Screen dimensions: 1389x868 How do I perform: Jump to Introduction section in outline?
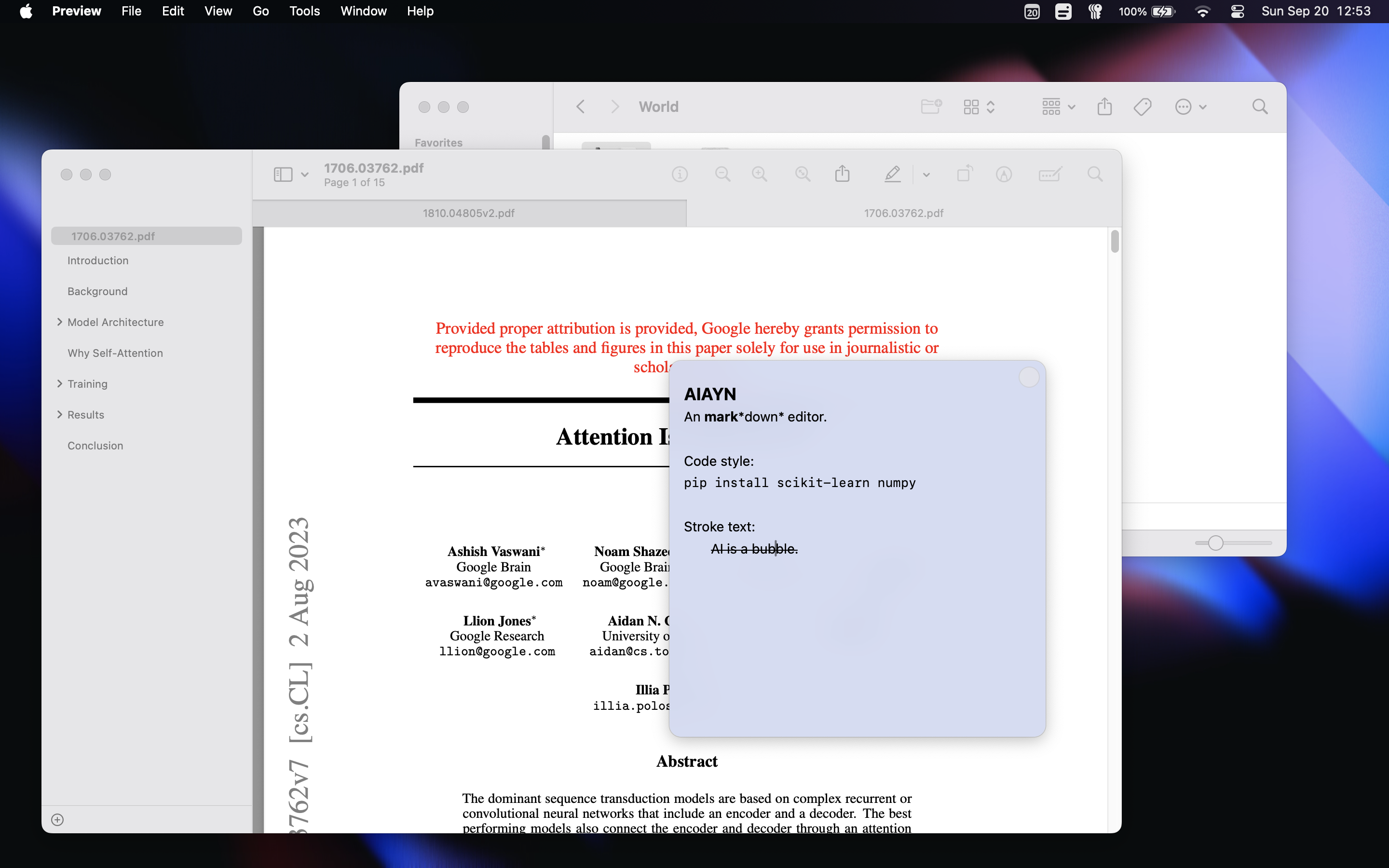[98, 260]
